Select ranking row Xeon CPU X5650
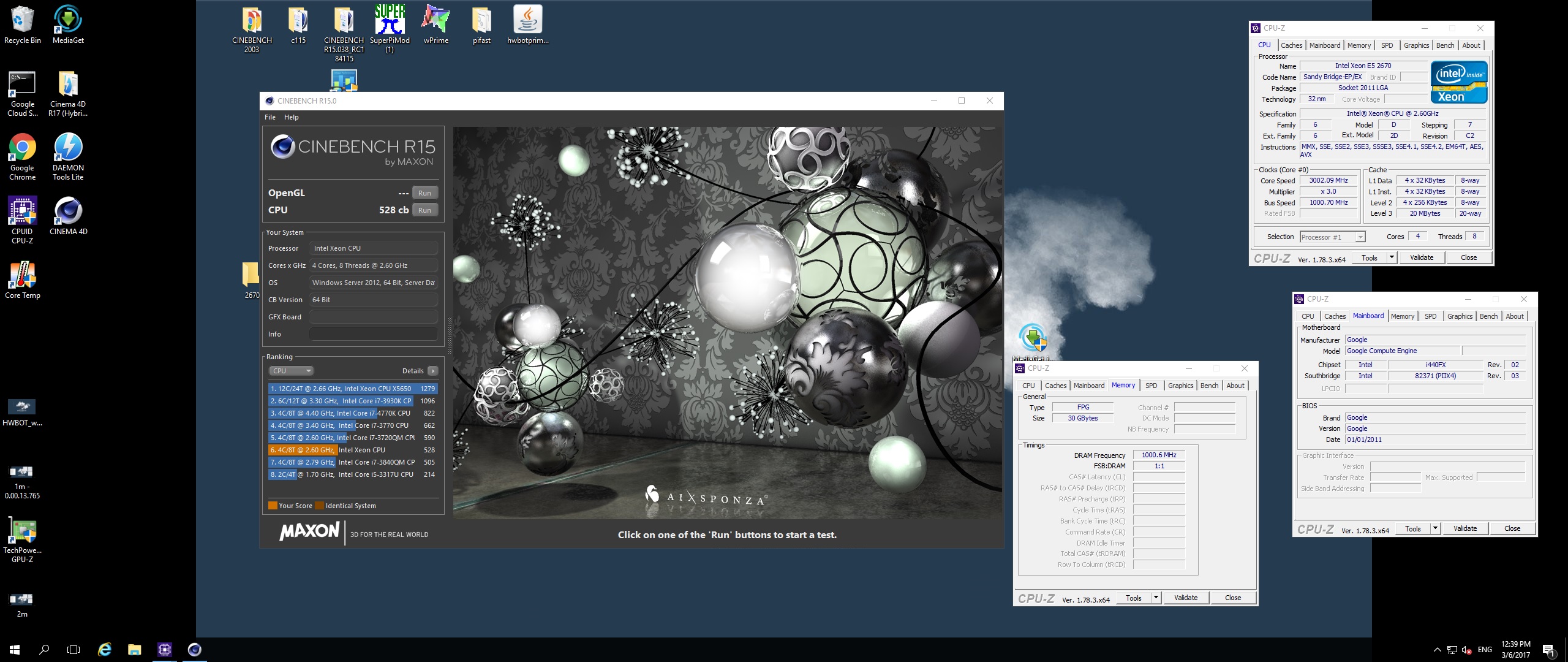The height and width of the screenshot is (662, 1568). [353, 389]
